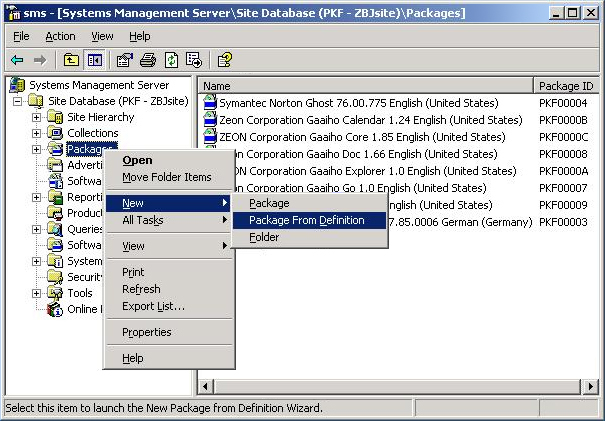Click the PKF00007 package ID cell
The image size is (605, 421).
point(563,188)
